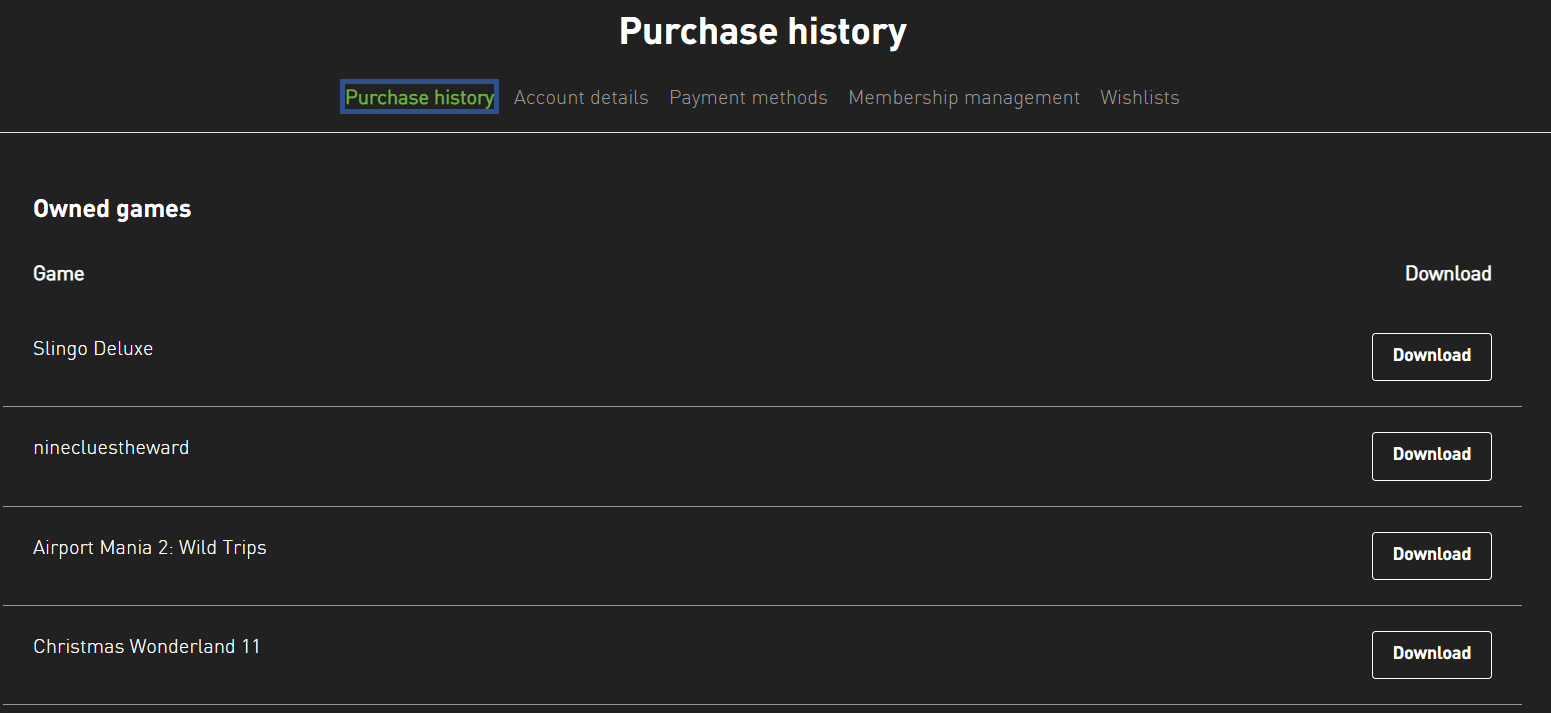Click the Download column header
This screenshot has height=713, width=1551.
pos(1447,274)
